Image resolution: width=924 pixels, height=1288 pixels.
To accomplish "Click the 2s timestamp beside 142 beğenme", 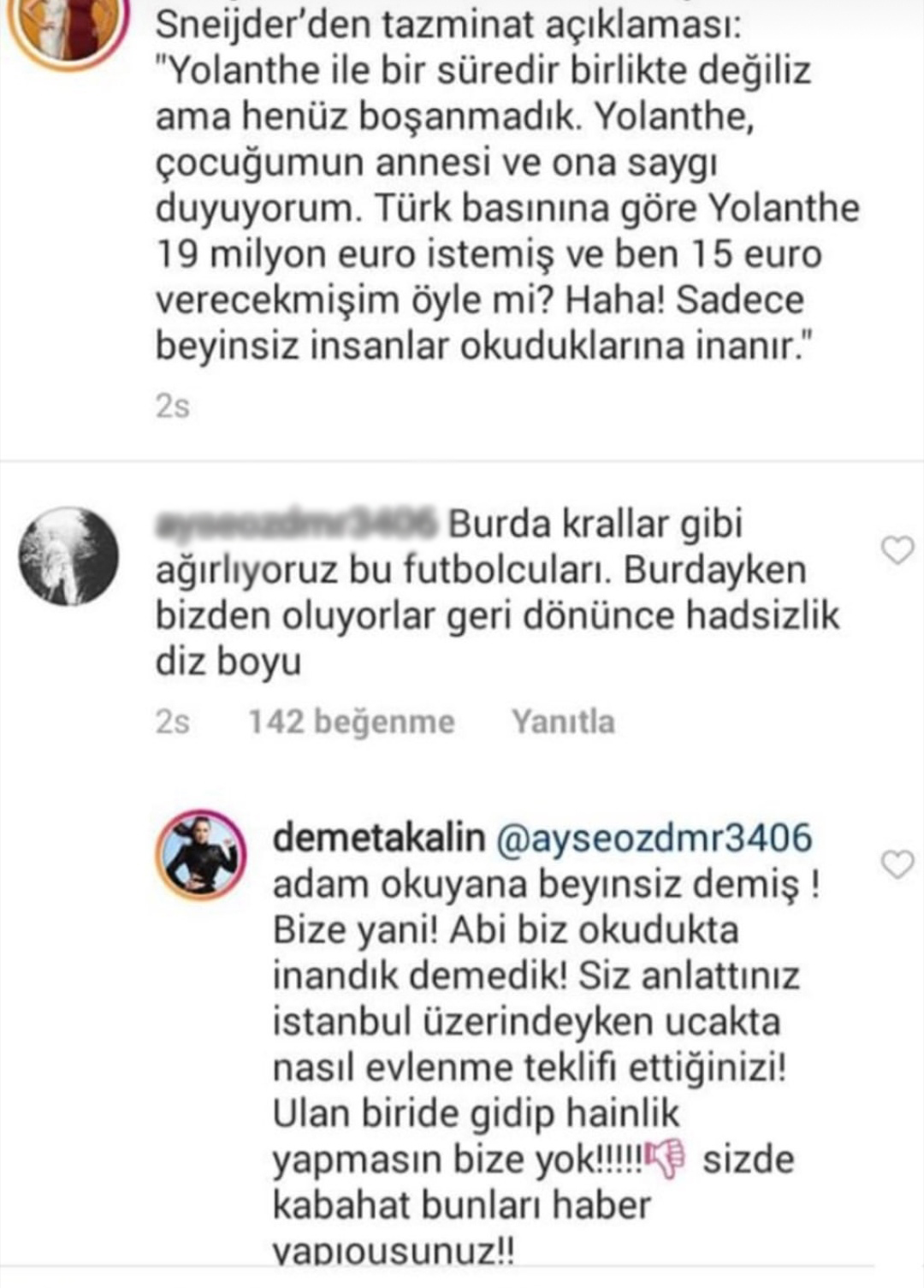I will click(172, 721).
